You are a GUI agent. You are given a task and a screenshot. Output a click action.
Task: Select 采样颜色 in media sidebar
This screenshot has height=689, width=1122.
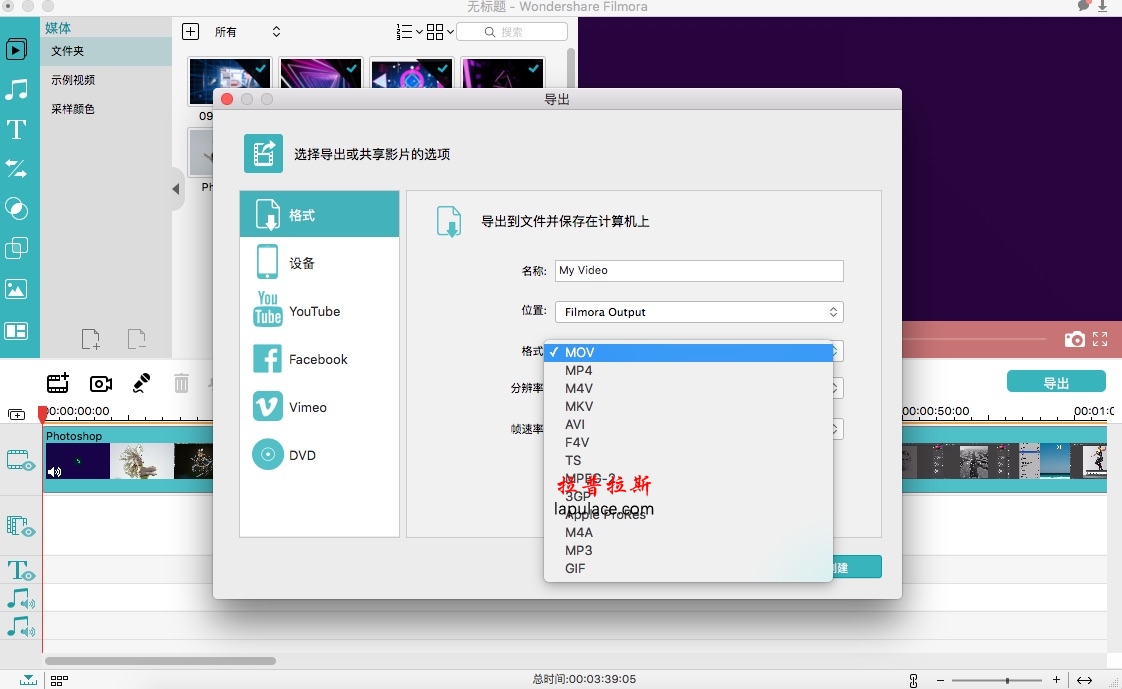click(x=106, y=109)
